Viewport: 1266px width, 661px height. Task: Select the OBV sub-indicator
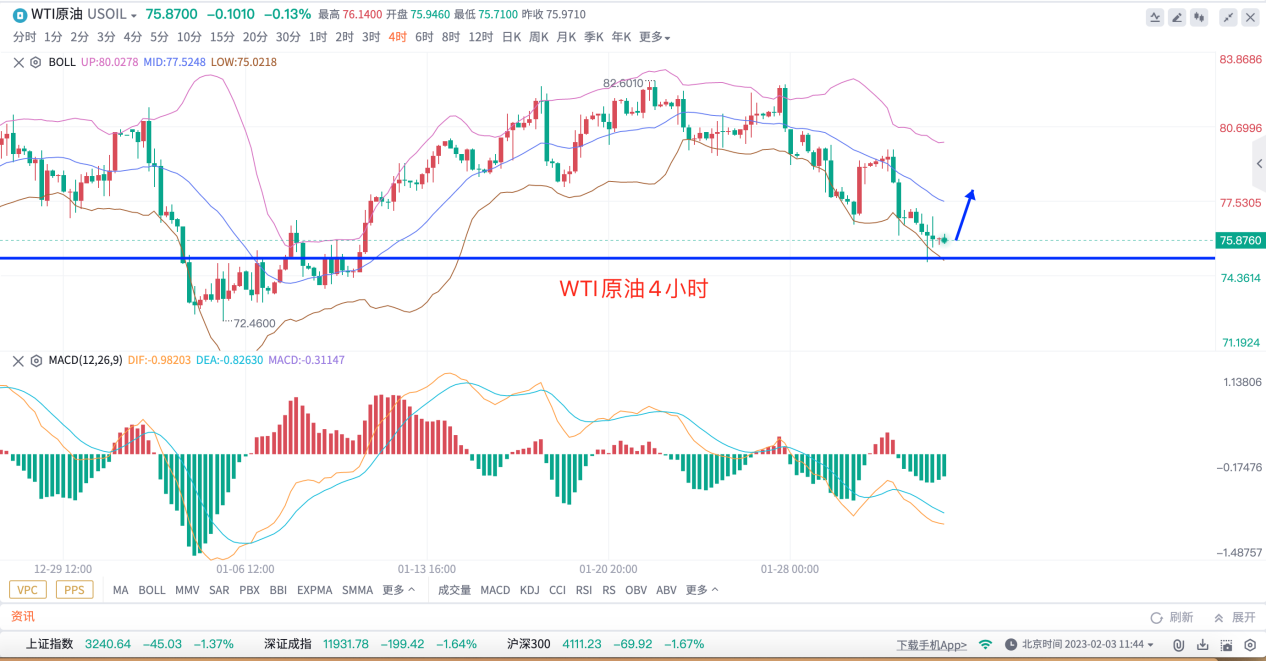click(x=636, y=590)
